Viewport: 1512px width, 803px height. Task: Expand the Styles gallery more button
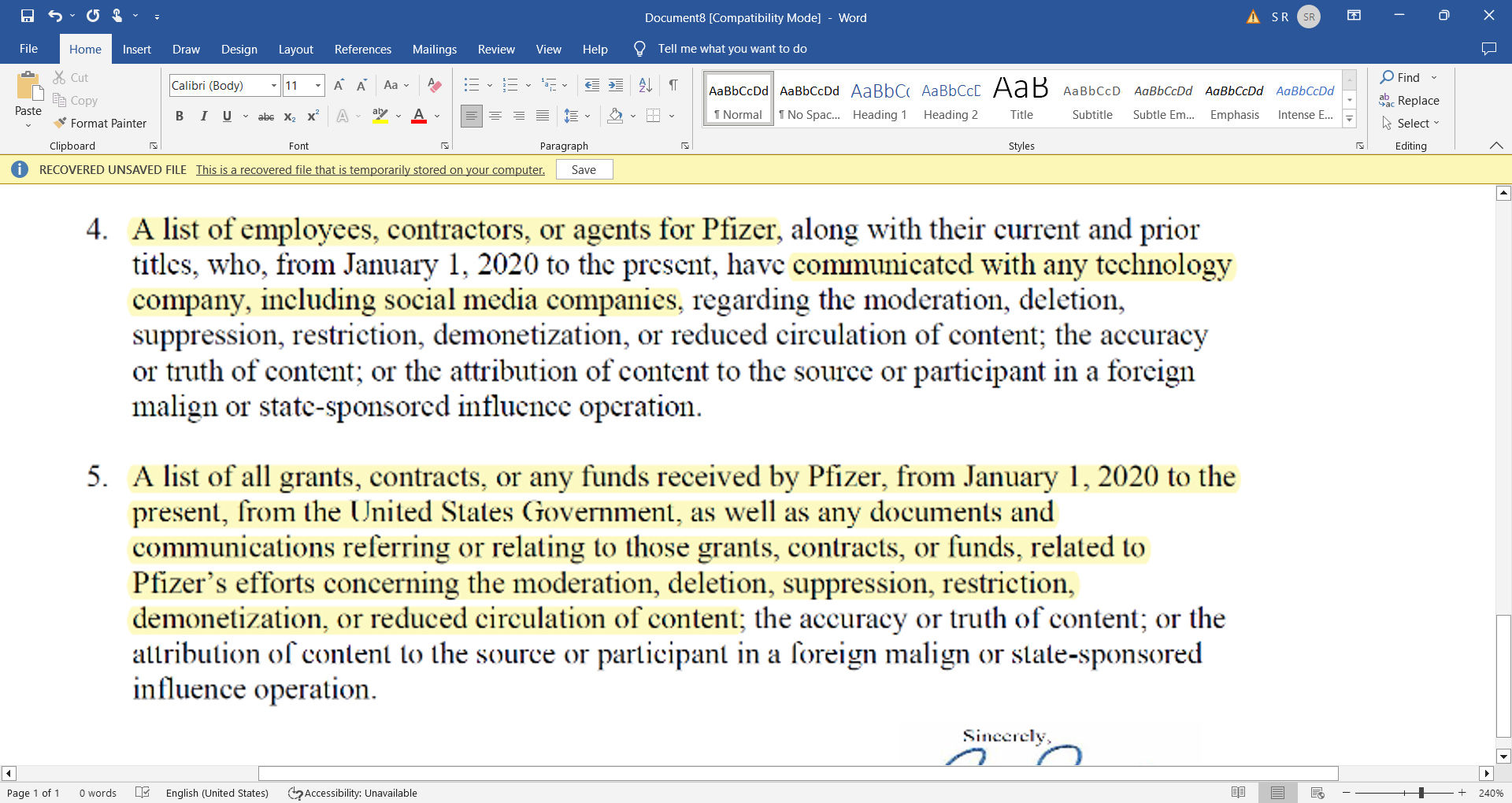click(x=1350, y=119)
